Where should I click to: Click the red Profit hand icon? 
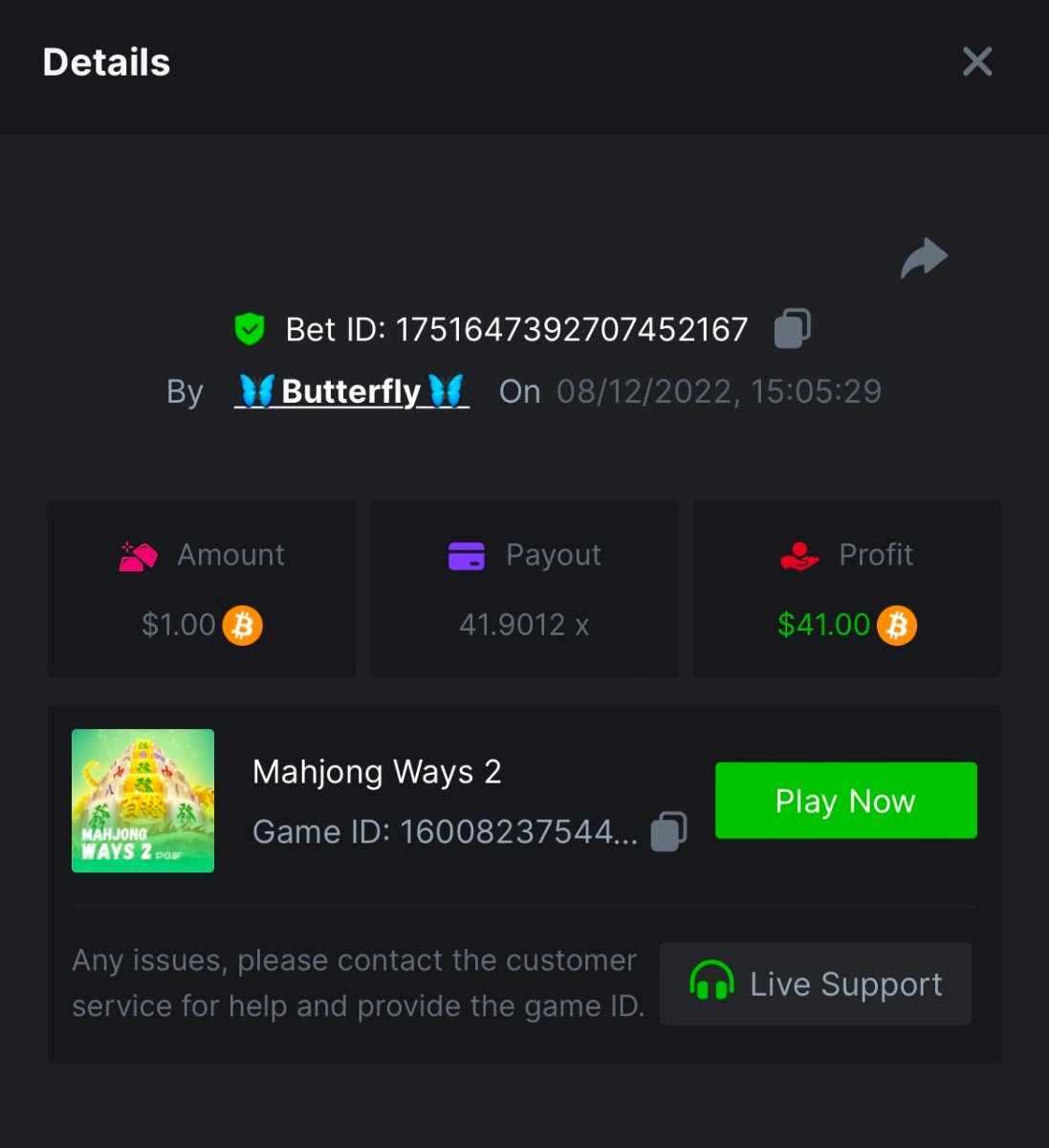coord(799,556)
